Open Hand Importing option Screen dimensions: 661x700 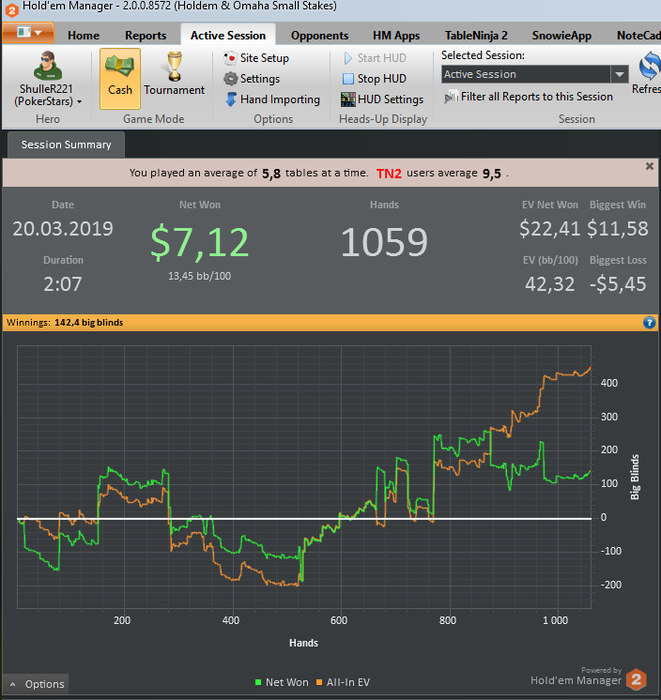pos(272,99)
